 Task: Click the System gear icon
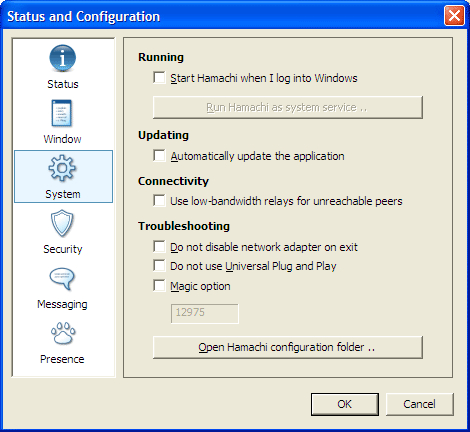(62, 168)
